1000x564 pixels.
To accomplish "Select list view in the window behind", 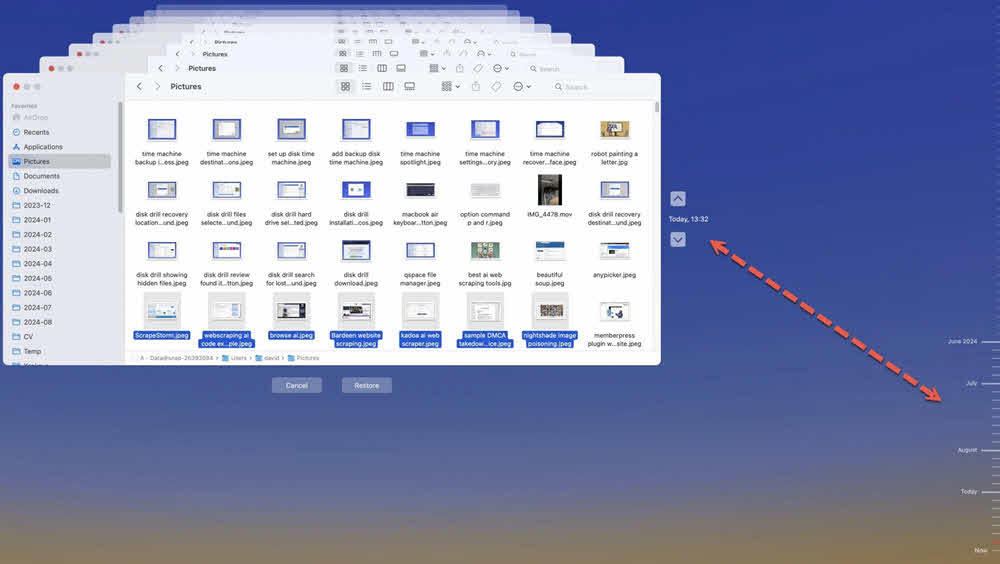I will click(362, 68).
